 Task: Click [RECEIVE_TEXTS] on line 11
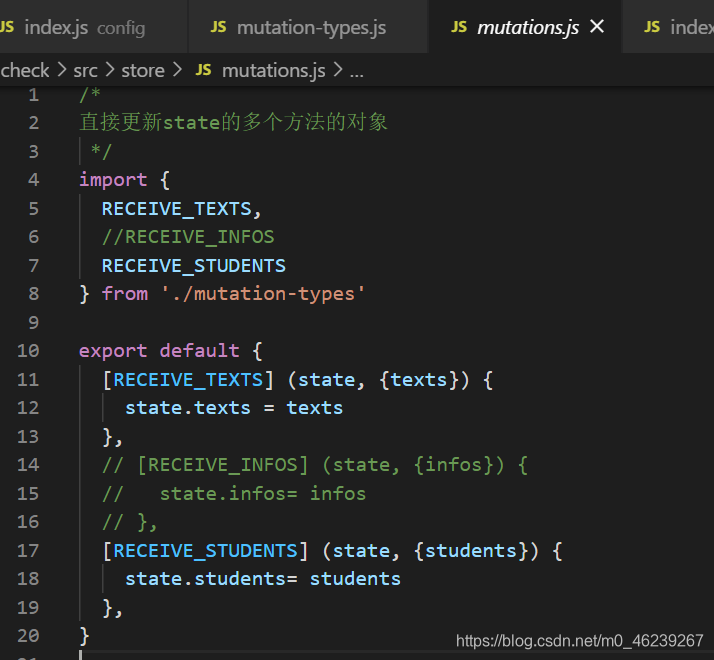click(x=188, y=380)
